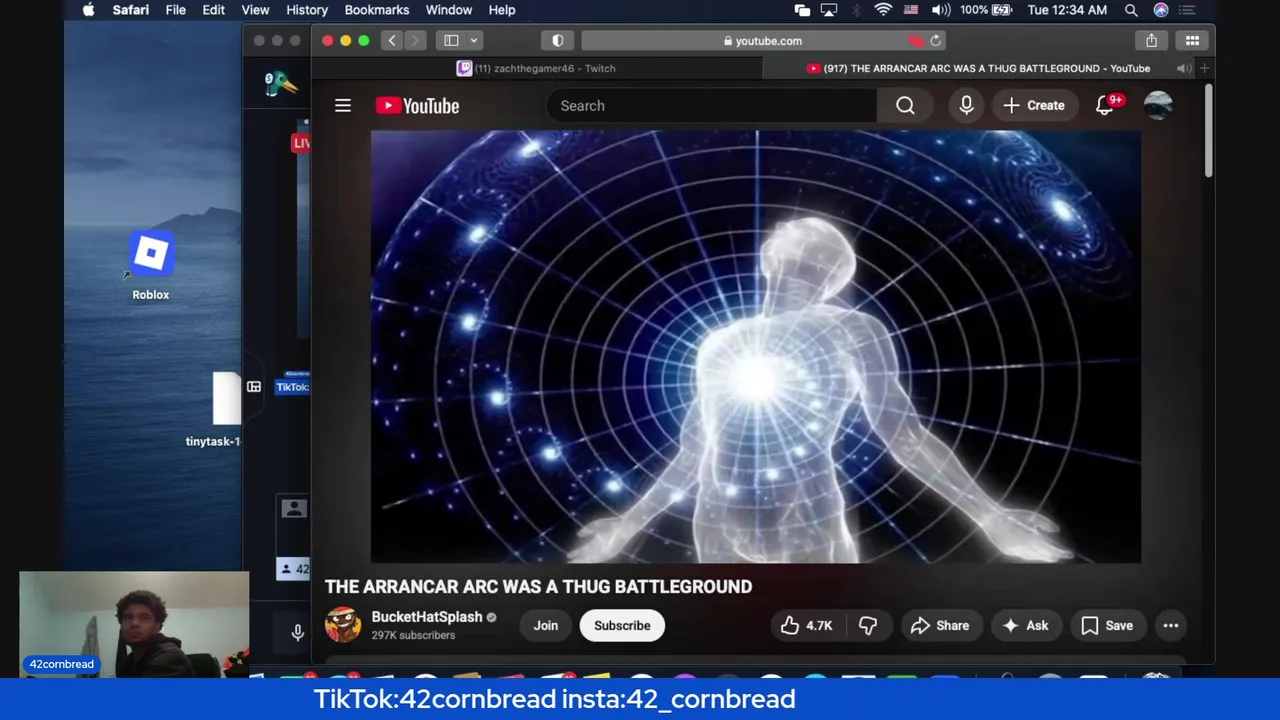This screenshot has width=1280, height=720.
Task: Click the 297K subscribers text
Action: pos(413,635)
